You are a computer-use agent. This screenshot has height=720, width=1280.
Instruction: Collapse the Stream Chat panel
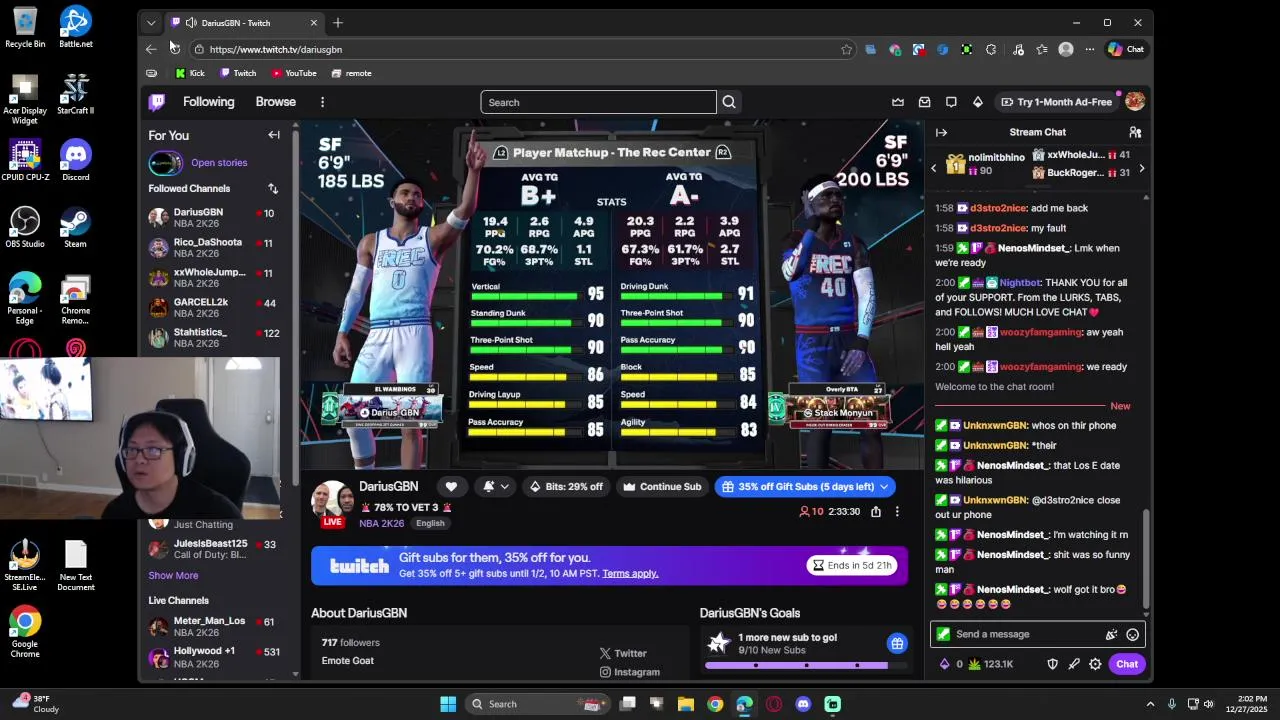click(941, 132)
